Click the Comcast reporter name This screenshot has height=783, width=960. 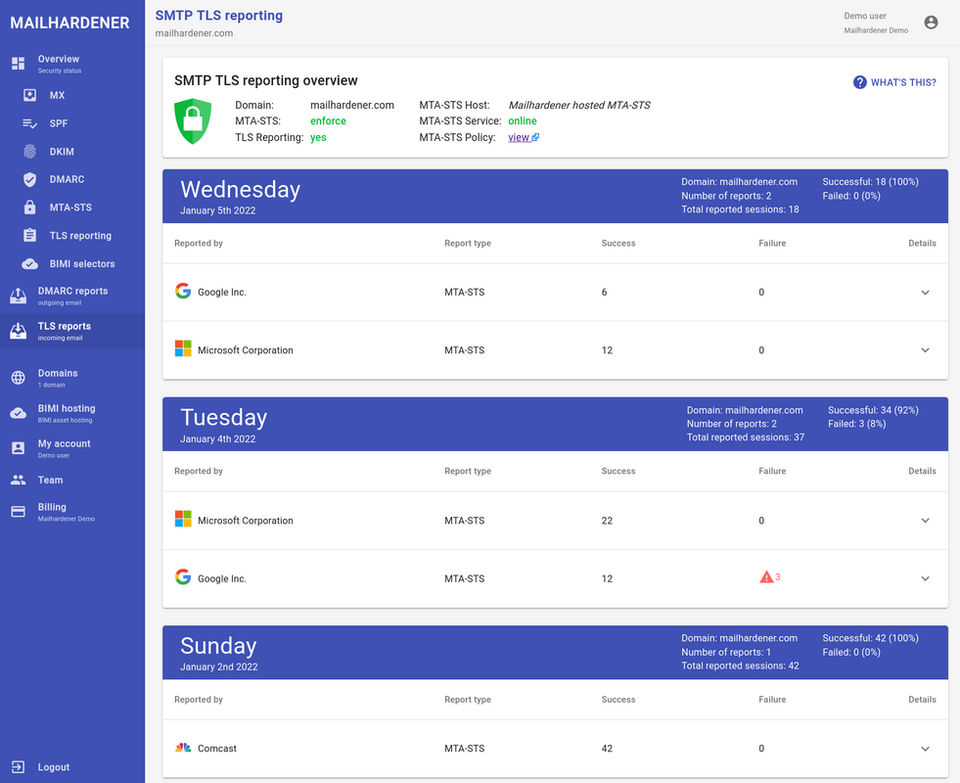tap(217, 749)
